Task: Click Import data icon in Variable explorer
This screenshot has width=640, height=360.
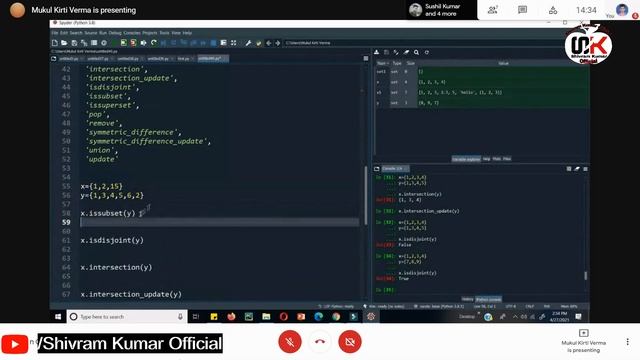Action: coord(376,52)
